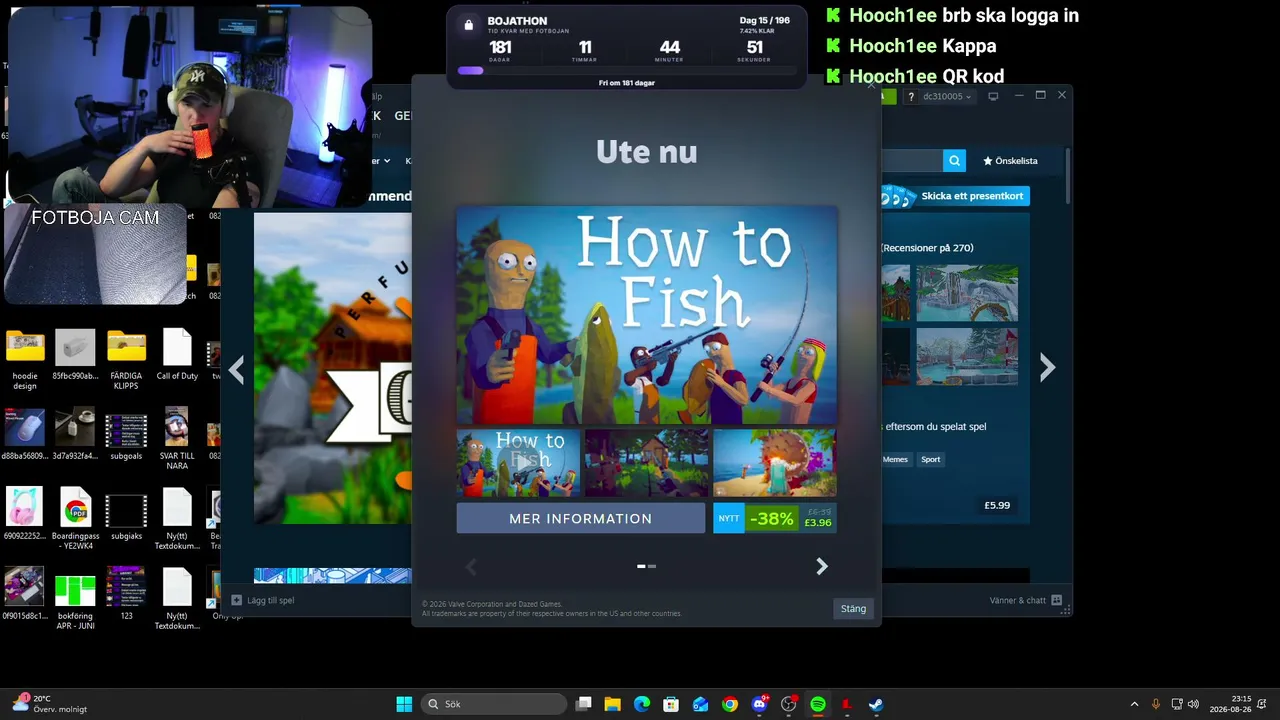This screenshot has height=720, width=1280.
Task: Open Microsoft Store from the taskbar
Action: 671,704
